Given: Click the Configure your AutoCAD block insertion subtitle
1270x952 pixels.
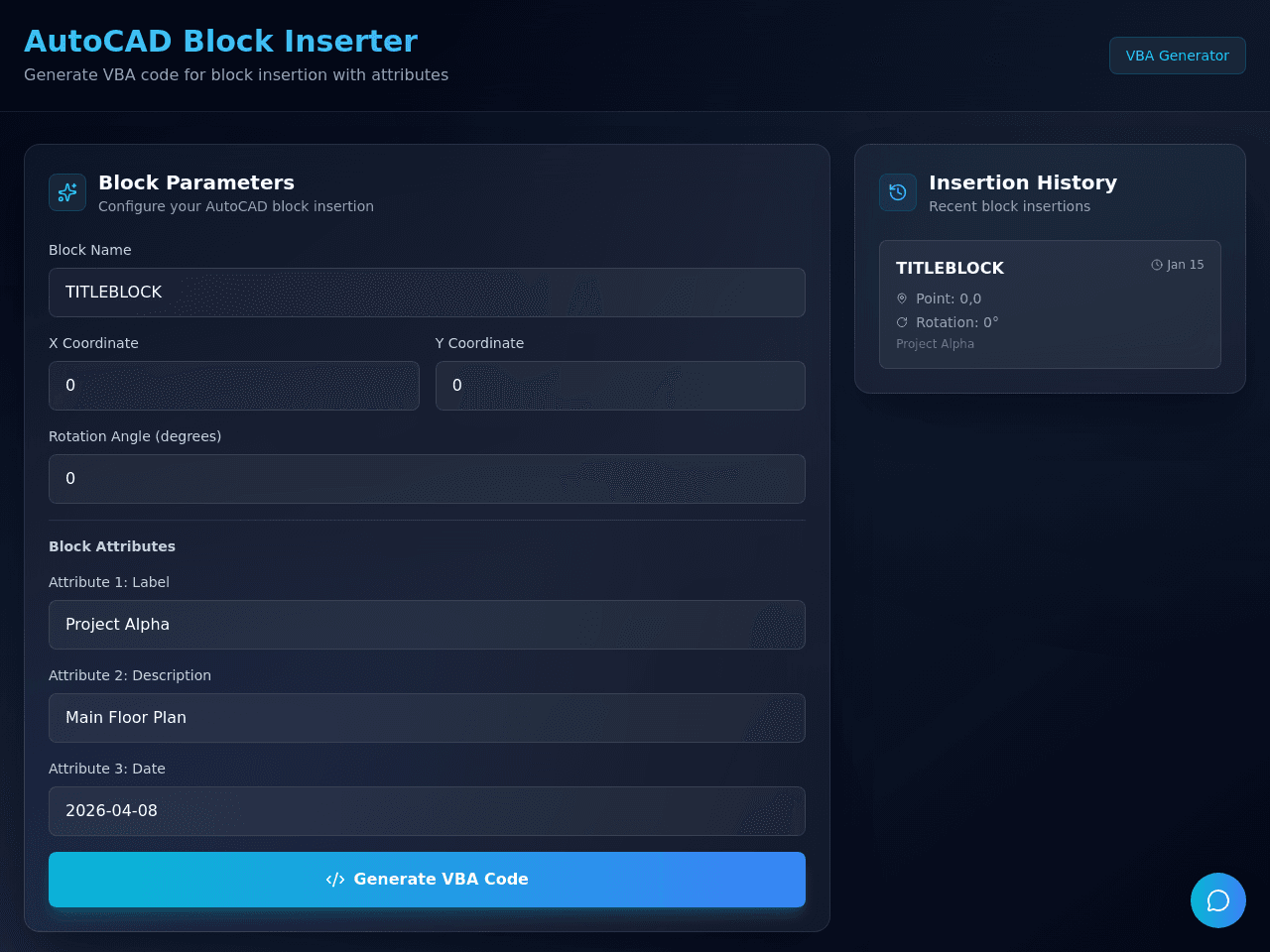Looking at the screenshot, I should point(236,206).
